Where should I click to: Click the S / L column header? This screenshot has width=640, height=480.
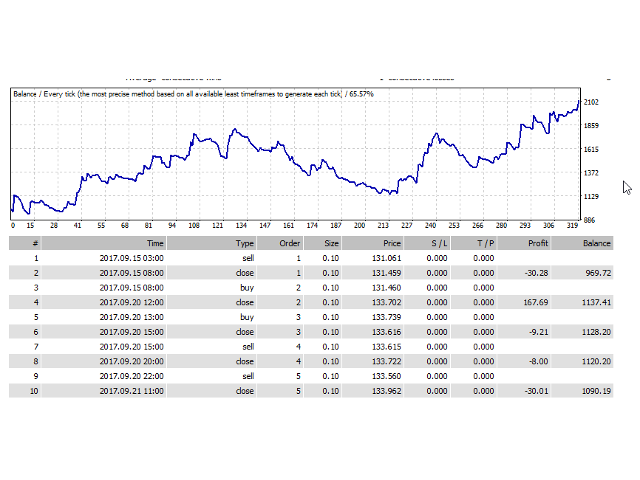pos(427,243)
